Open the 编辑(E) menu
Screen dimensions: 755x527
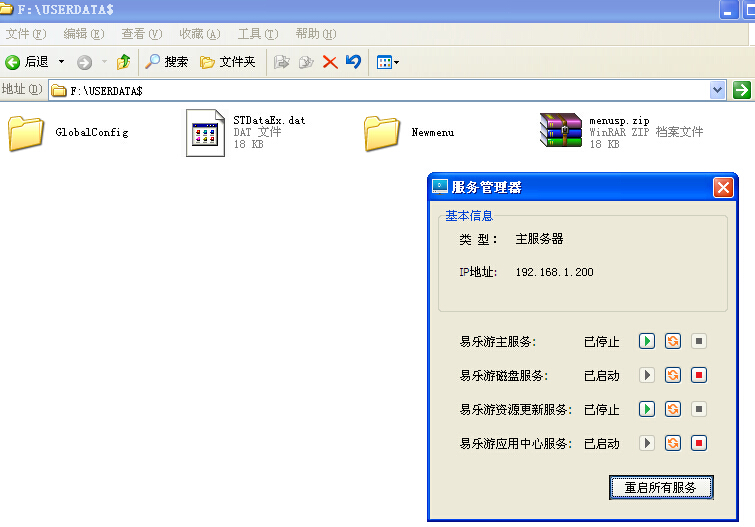pyautogui.click(x=84, y=34)
